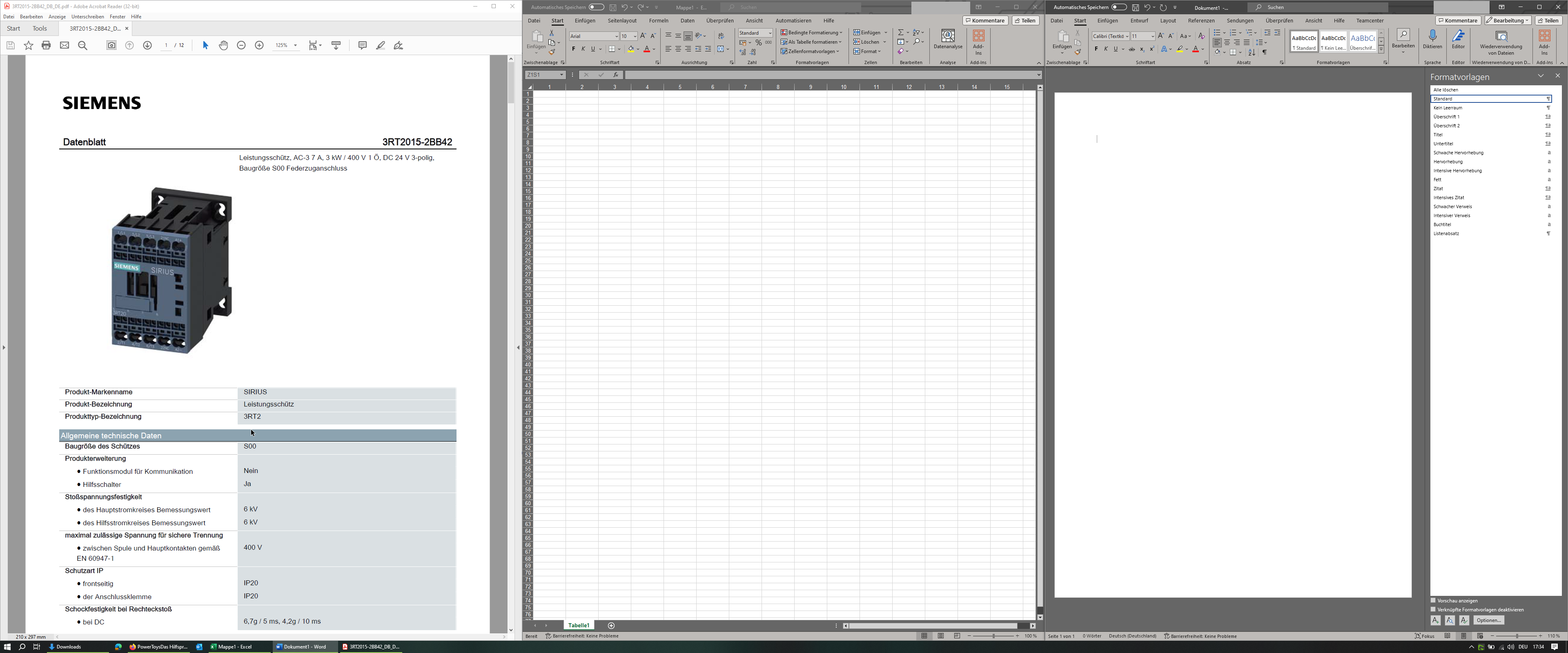This screenshot has width=1568, height=653.
Task: Click Word's yellow text highlight color swatch
Action: [1179, 49]
